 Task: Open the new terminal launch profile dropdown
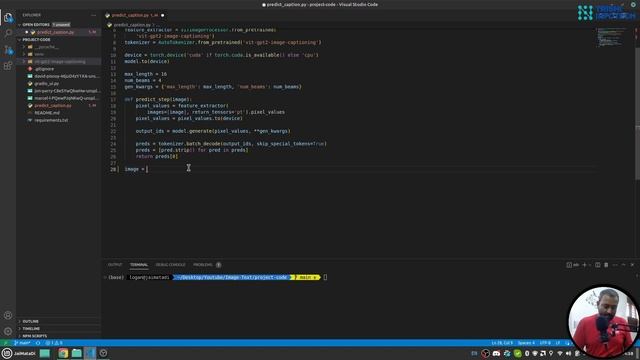590,265
